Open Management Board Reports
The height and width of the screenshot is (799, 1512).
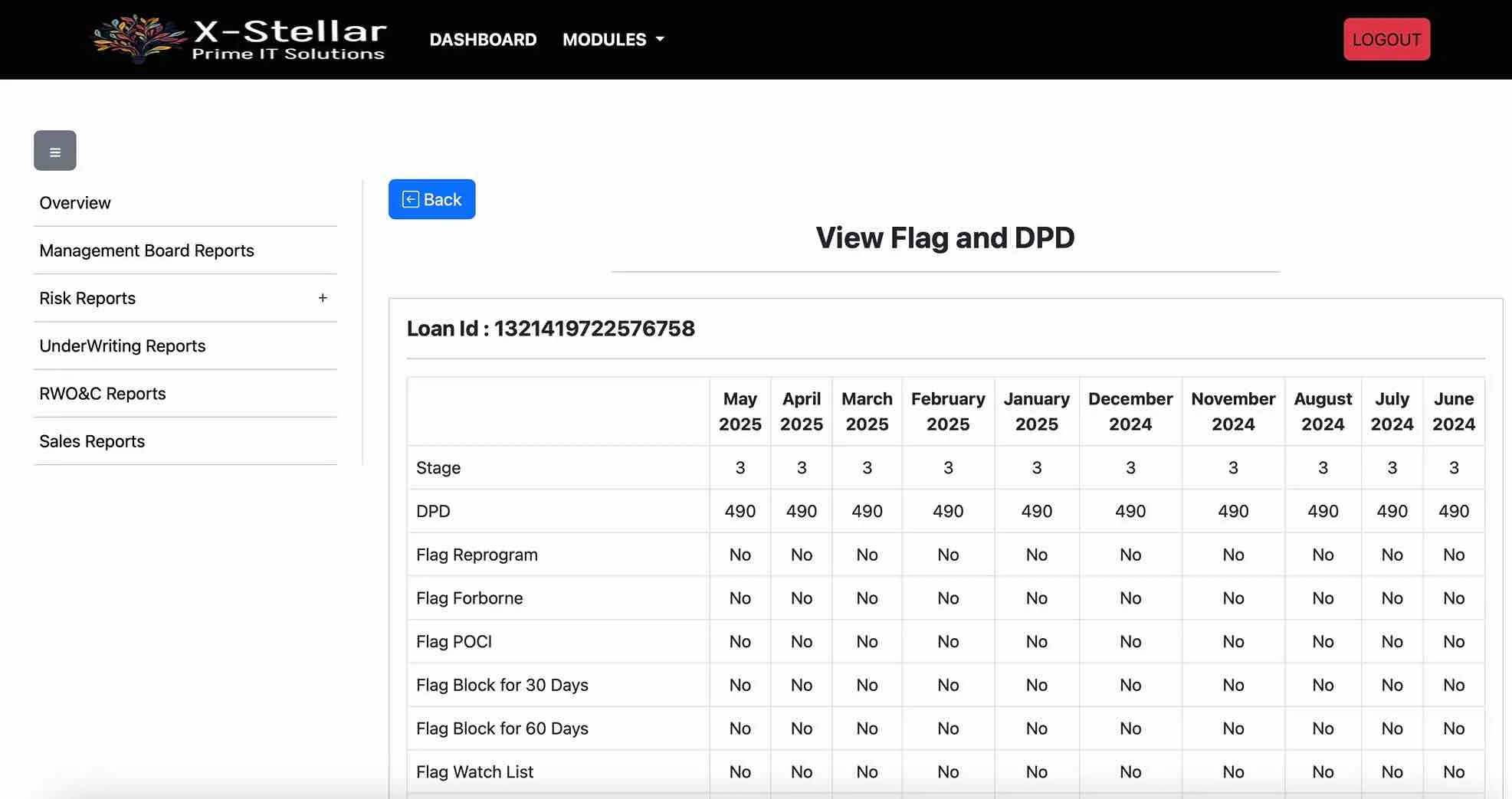coord(146,251)
